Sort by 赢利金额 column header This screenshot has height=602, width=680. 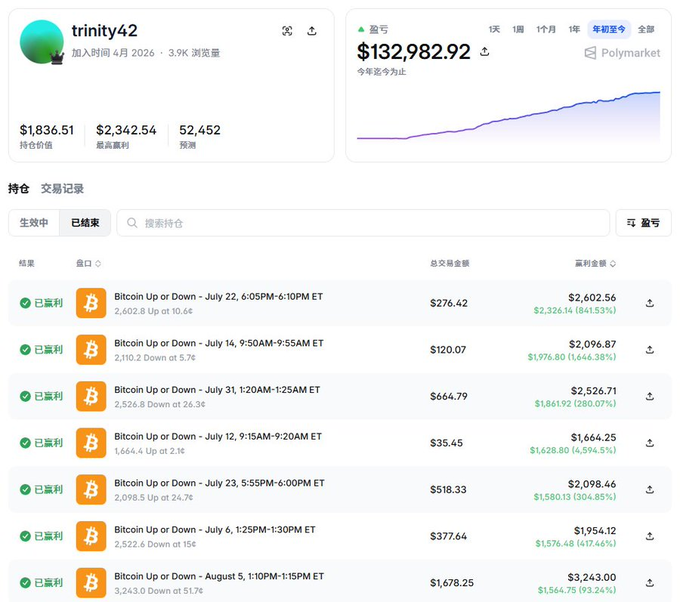click(x=595, y=263)
